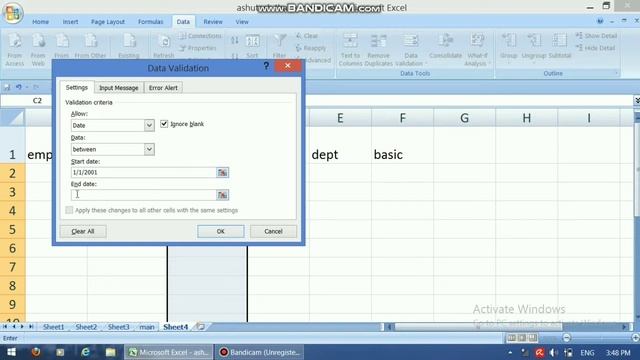The height and width of the screenshot is (360, 640).
Task: Switch to the Insert ribbon tab
Action: [x=70, y=22]
